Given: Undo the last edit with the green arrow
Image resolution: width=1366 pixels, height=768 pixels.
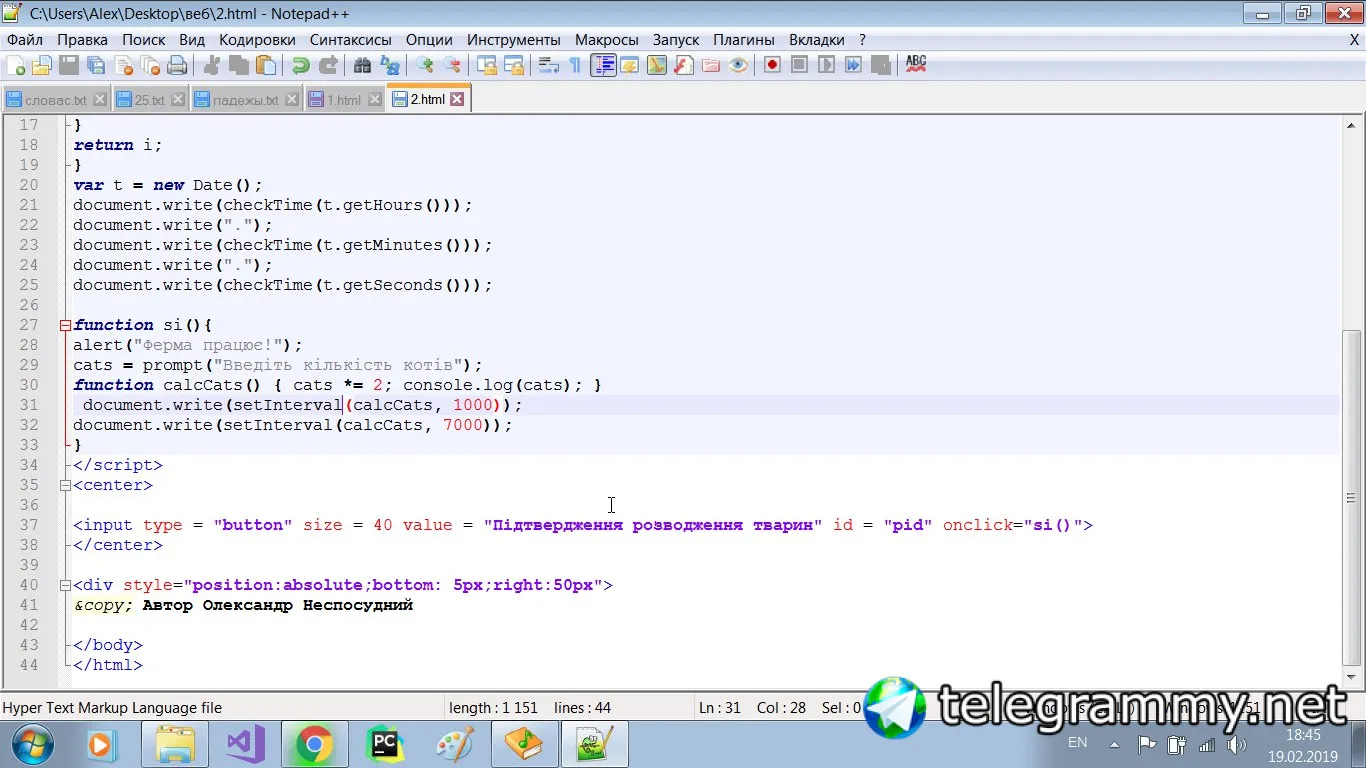Looking at the screenshot, I should coord(300,66).
